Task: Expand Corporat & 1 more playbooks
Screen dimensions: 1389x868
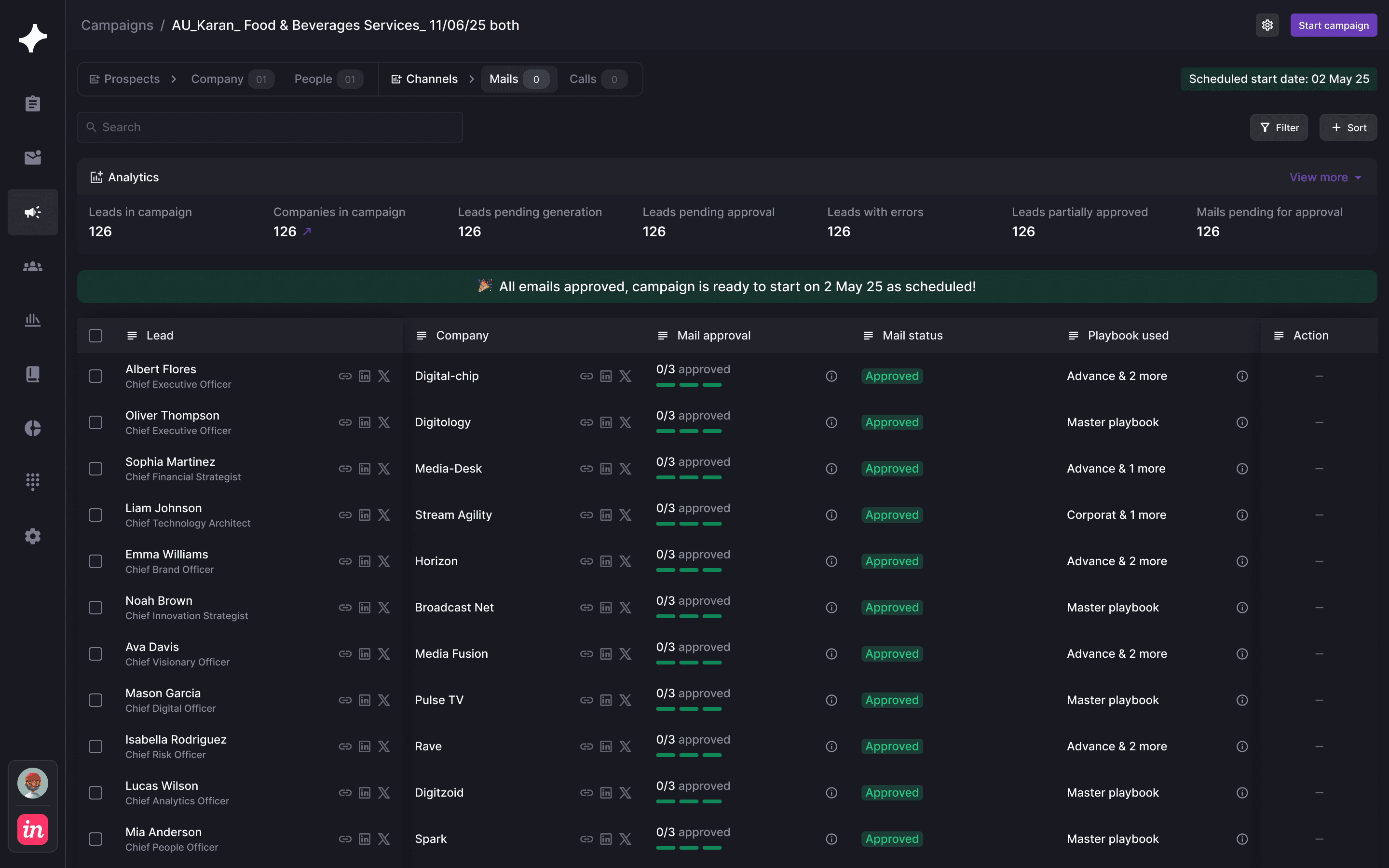Action: point(1117,515)
